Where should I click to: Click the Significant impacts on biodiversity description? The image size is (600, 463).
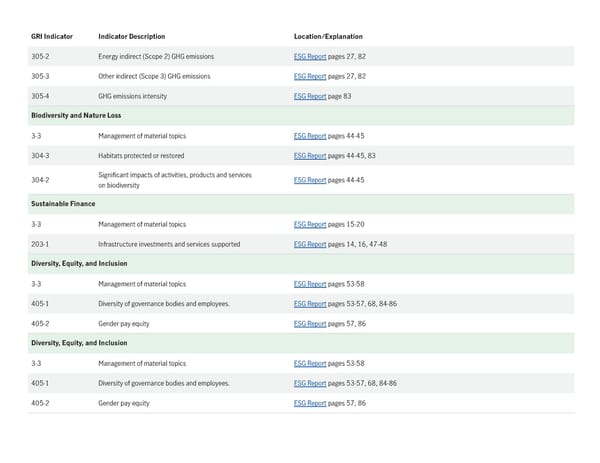click(x=174, y=180)
